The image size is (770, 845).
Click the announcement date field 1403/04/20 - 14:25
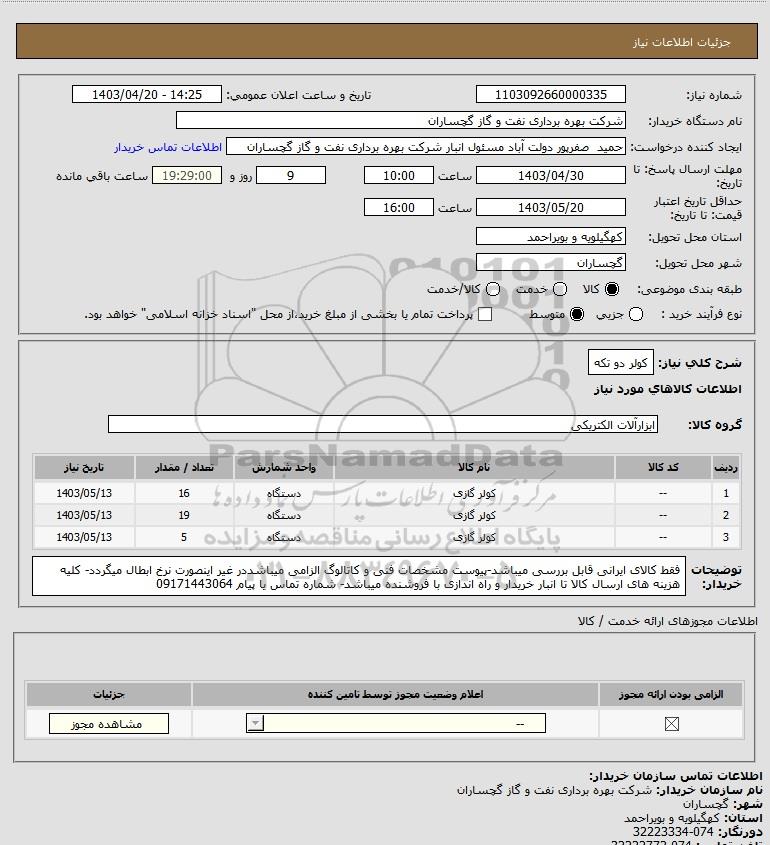(x=147, y=94)
